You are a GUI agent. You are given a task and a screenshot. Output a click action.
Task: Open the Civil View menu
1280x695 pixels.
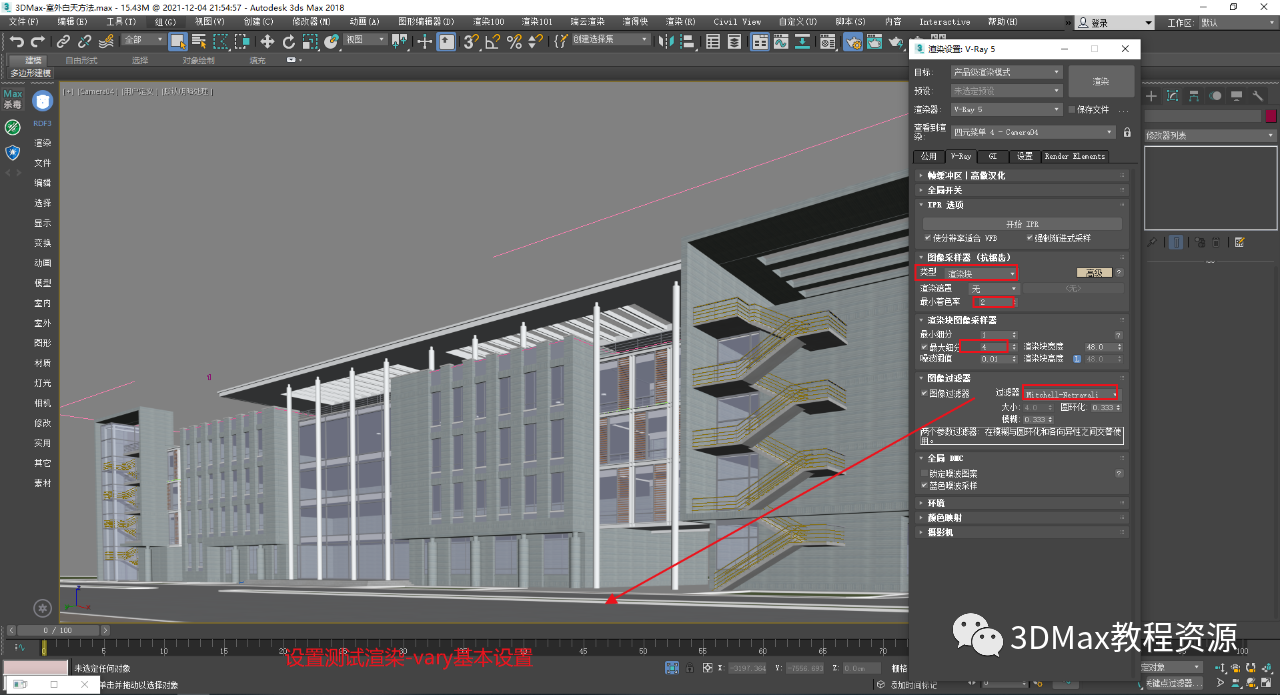[x=737, y=21]
